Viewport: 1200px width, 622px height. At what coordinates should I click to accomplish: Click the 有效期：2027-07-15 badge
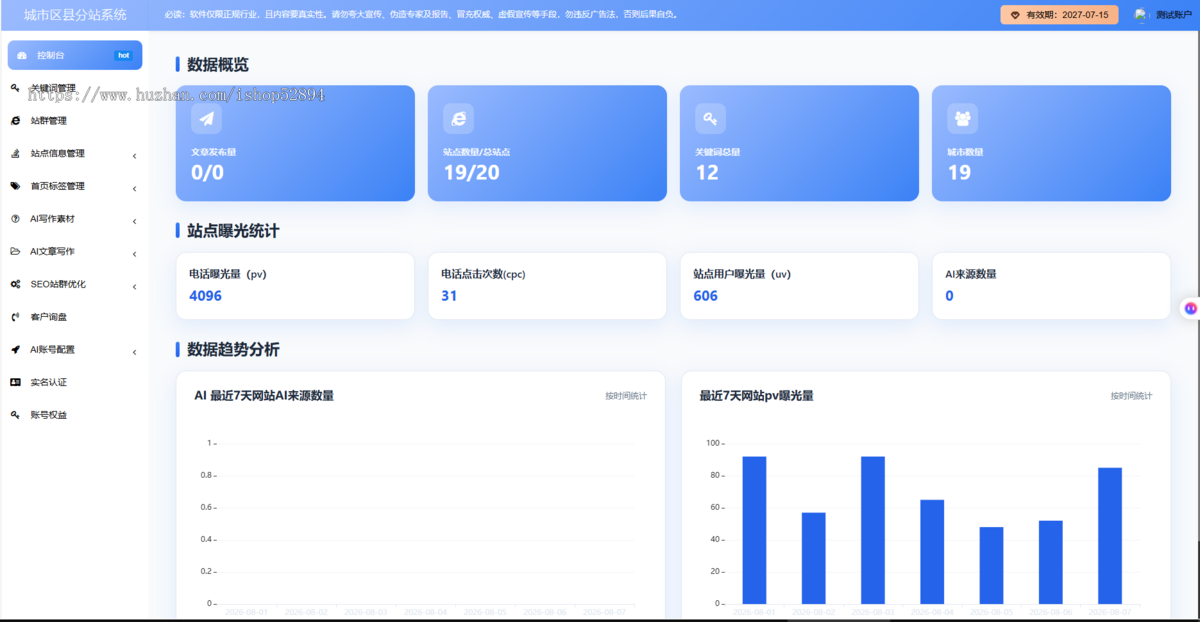[x=1059, y=15]
